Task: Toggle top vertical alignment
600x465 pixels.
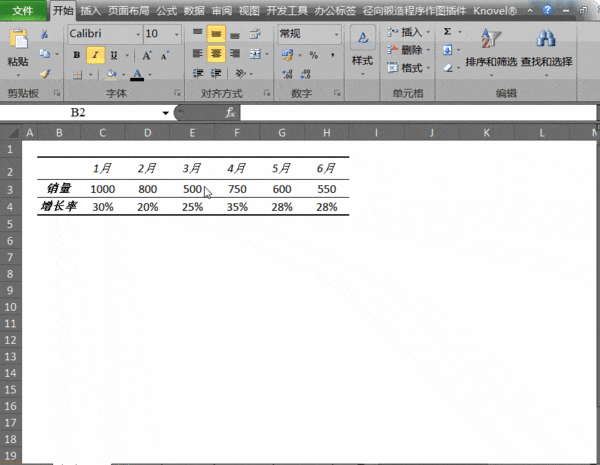Action: (197, 33)
